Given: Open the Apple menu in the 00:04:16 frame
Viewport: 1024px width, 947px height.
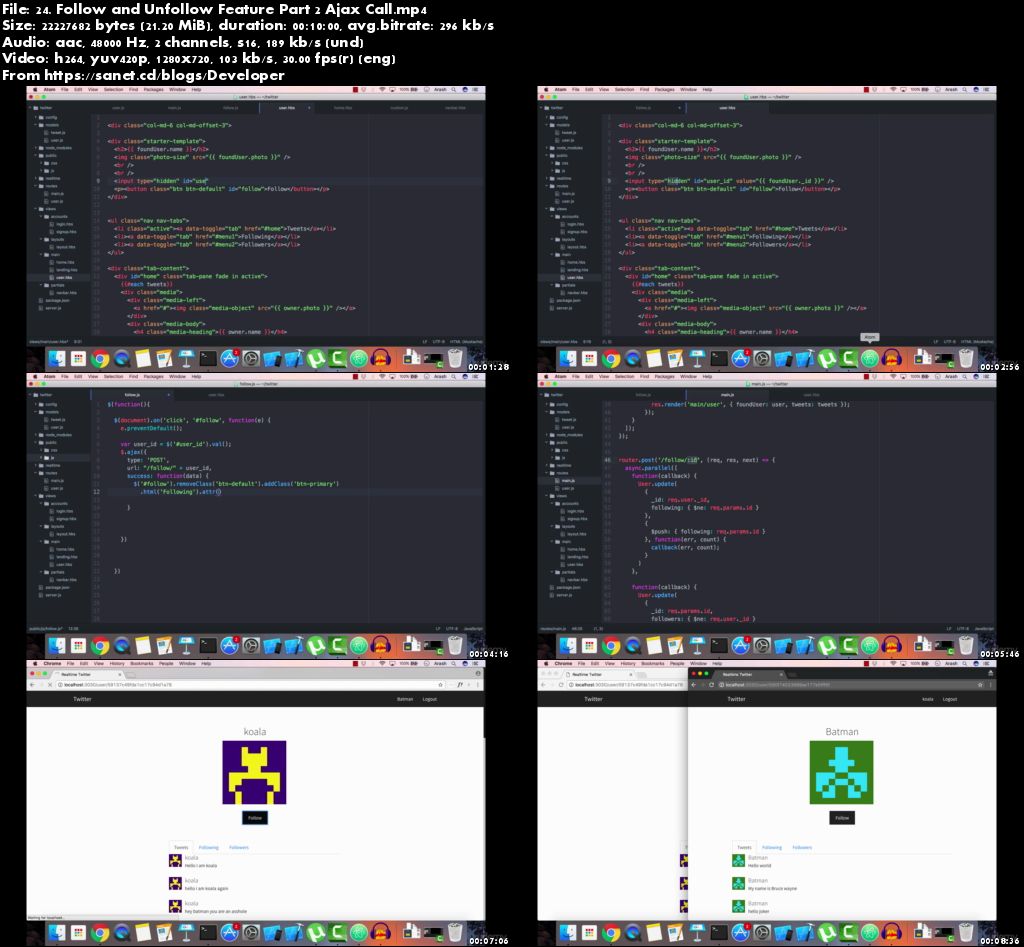Looking at the screenshot, I should pyautogui.click(x=35, y=377).
